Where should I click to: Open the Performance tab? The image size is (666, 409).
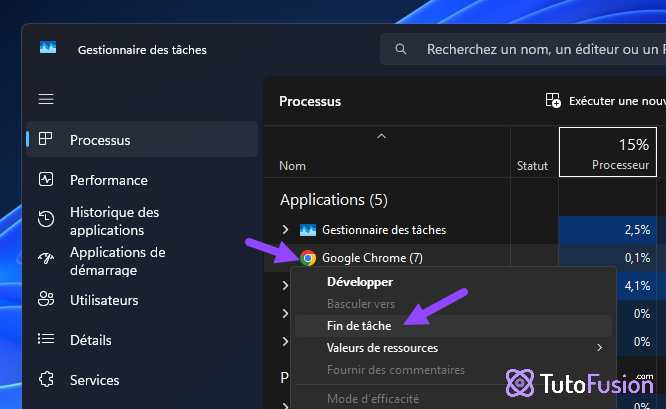click(109, 180)
